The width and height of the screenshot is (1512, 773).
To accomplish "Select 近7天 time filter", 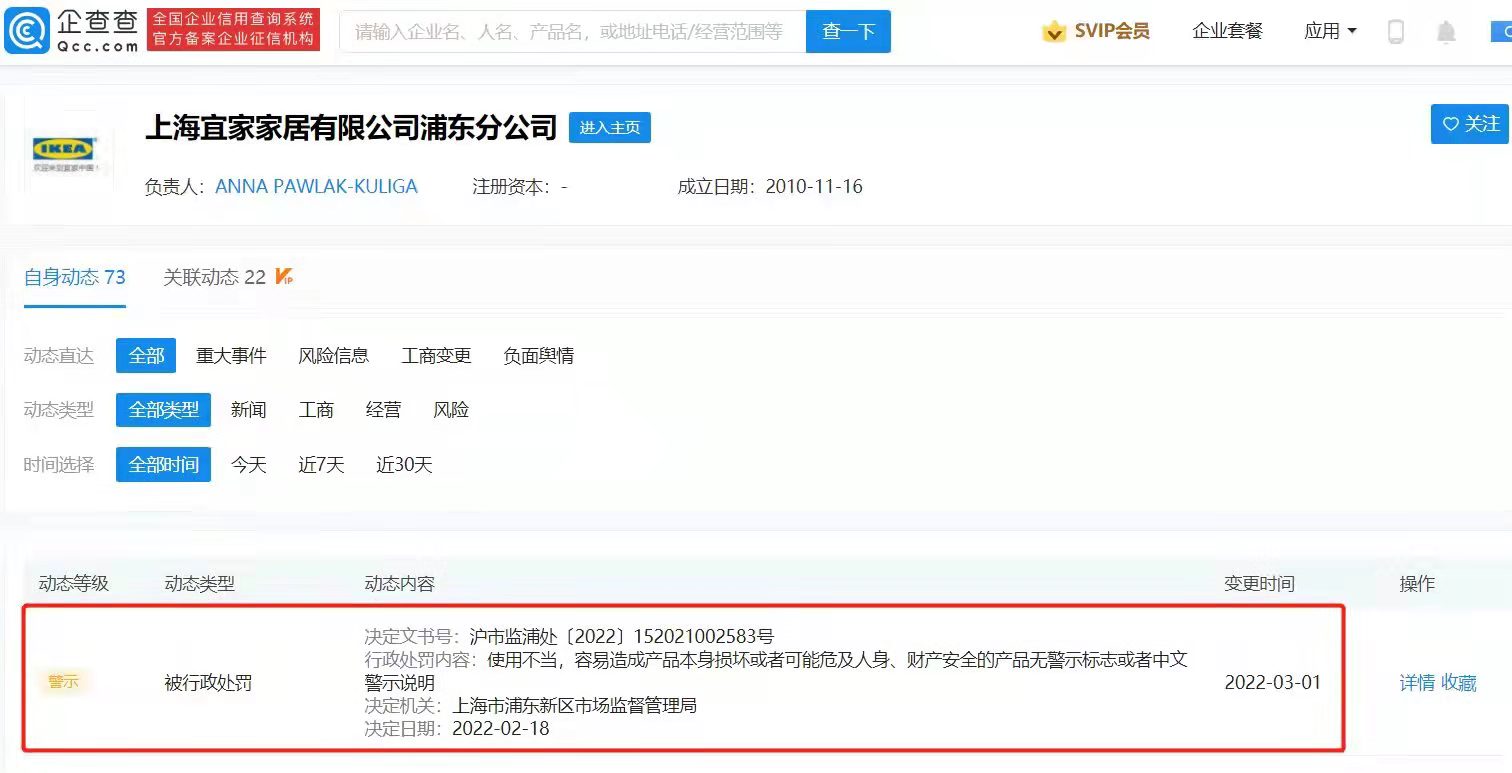I will tap(321, 465).
